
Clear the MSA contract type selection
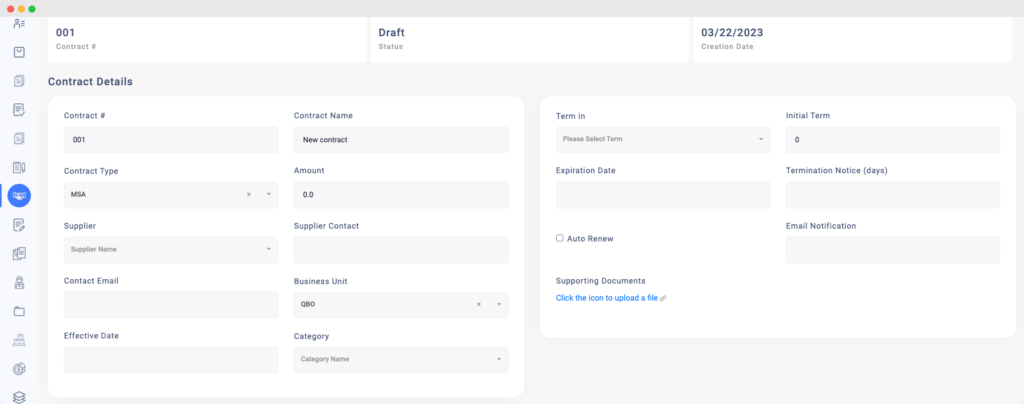(x=249, y=194)
